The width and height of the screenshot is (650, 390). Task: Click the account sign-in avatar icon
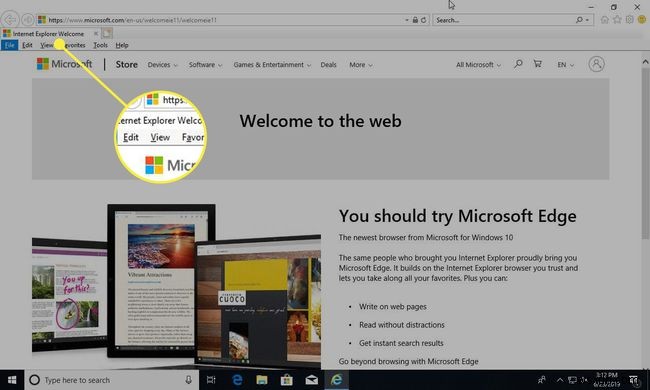(x=596, y=64)
